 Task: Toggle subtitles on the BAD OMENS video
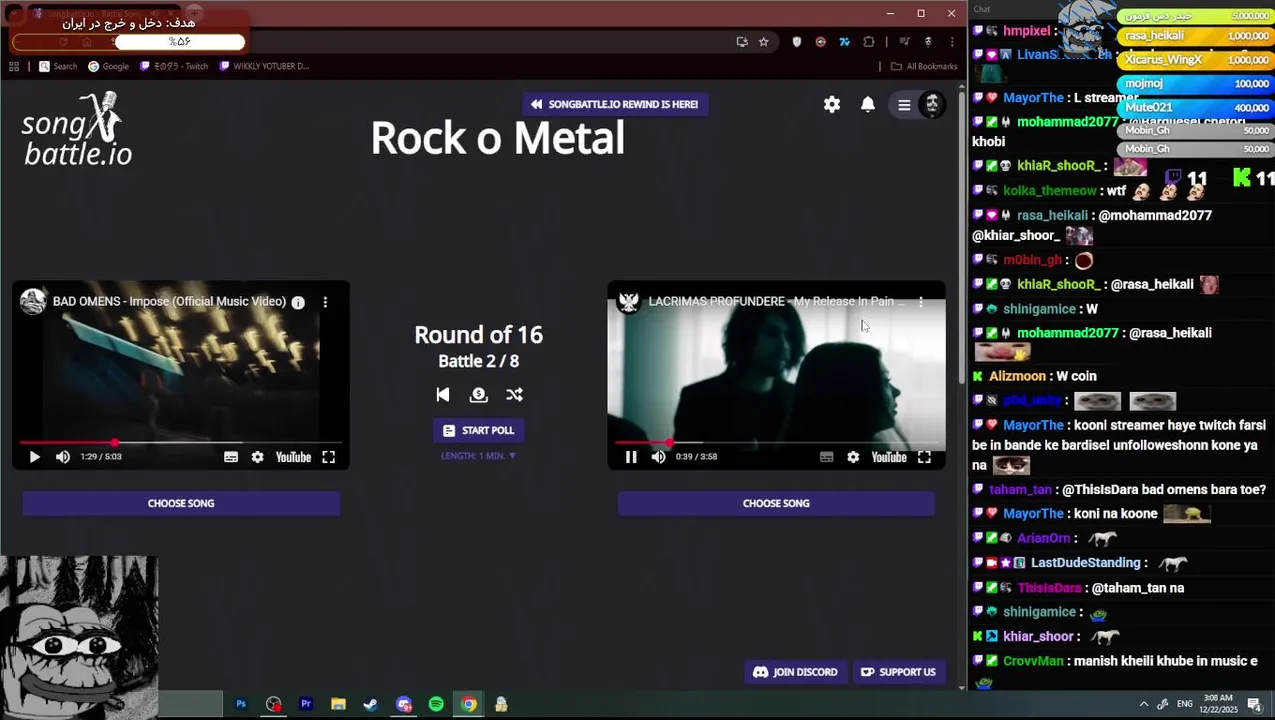tap(231, 457)
